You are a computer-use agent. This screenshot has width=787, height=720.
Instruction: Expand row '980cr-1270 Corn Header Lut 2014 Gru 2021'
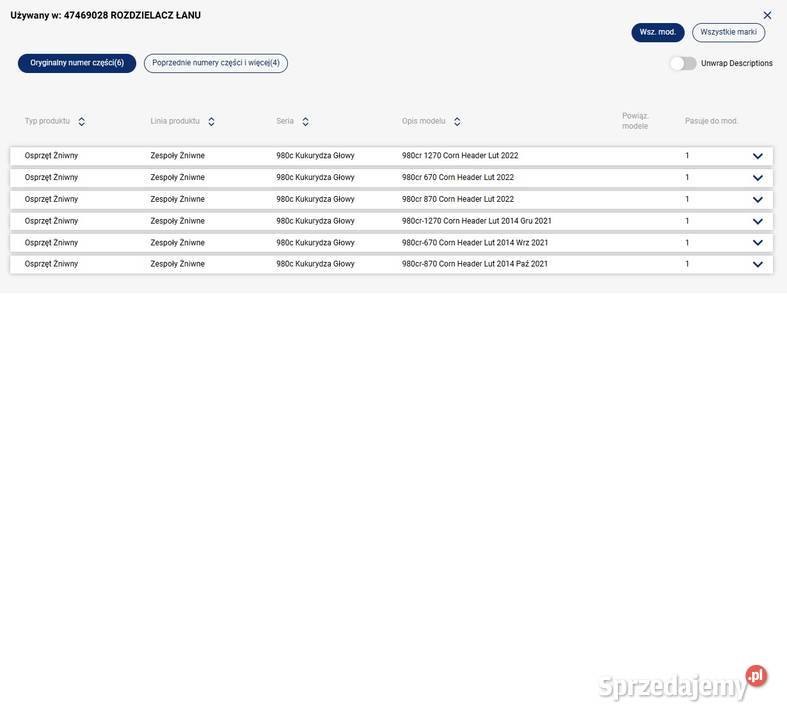coord(757,221)
